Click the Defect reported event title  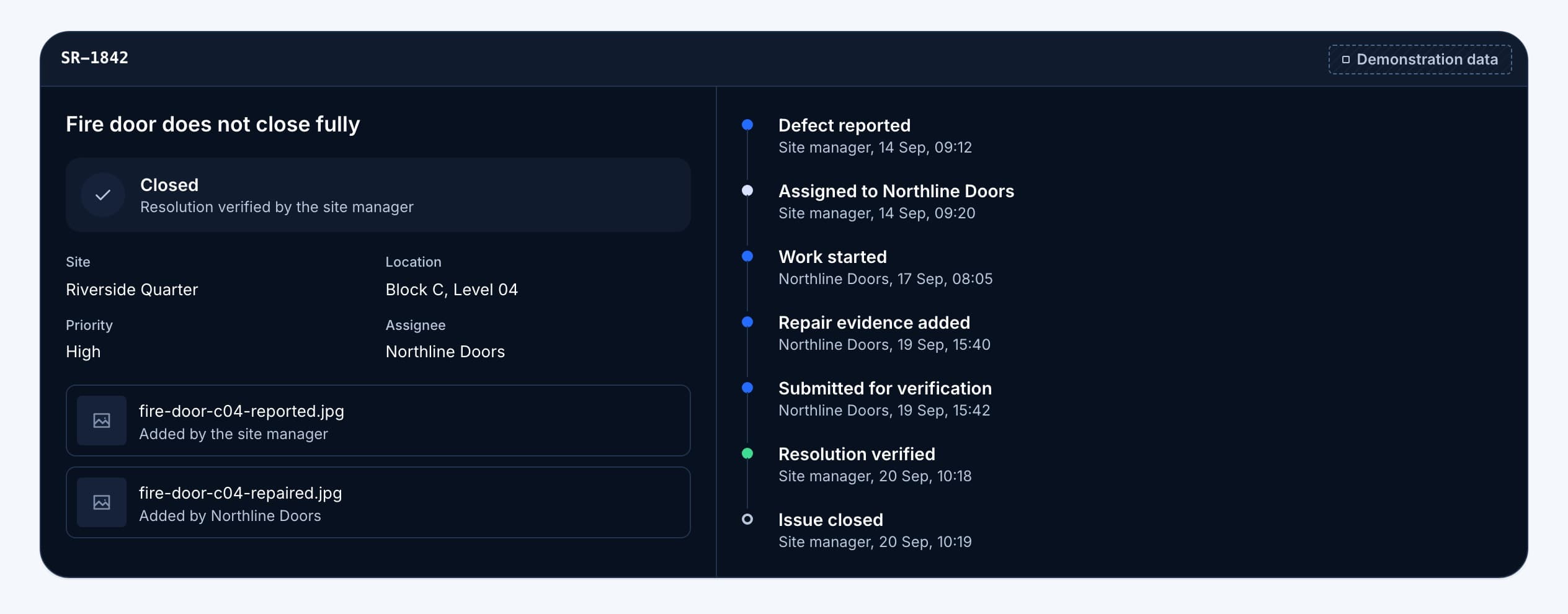point(845,125)
